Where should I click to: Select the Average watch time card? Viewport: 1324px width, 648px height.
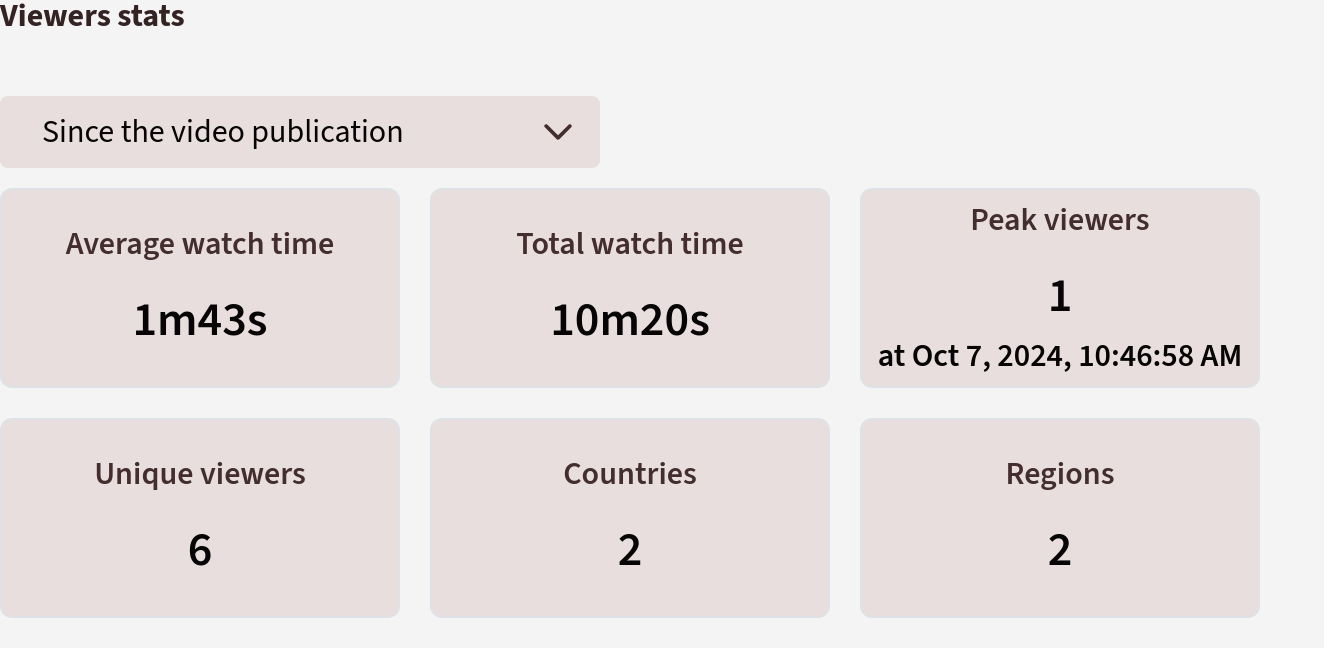200,288
